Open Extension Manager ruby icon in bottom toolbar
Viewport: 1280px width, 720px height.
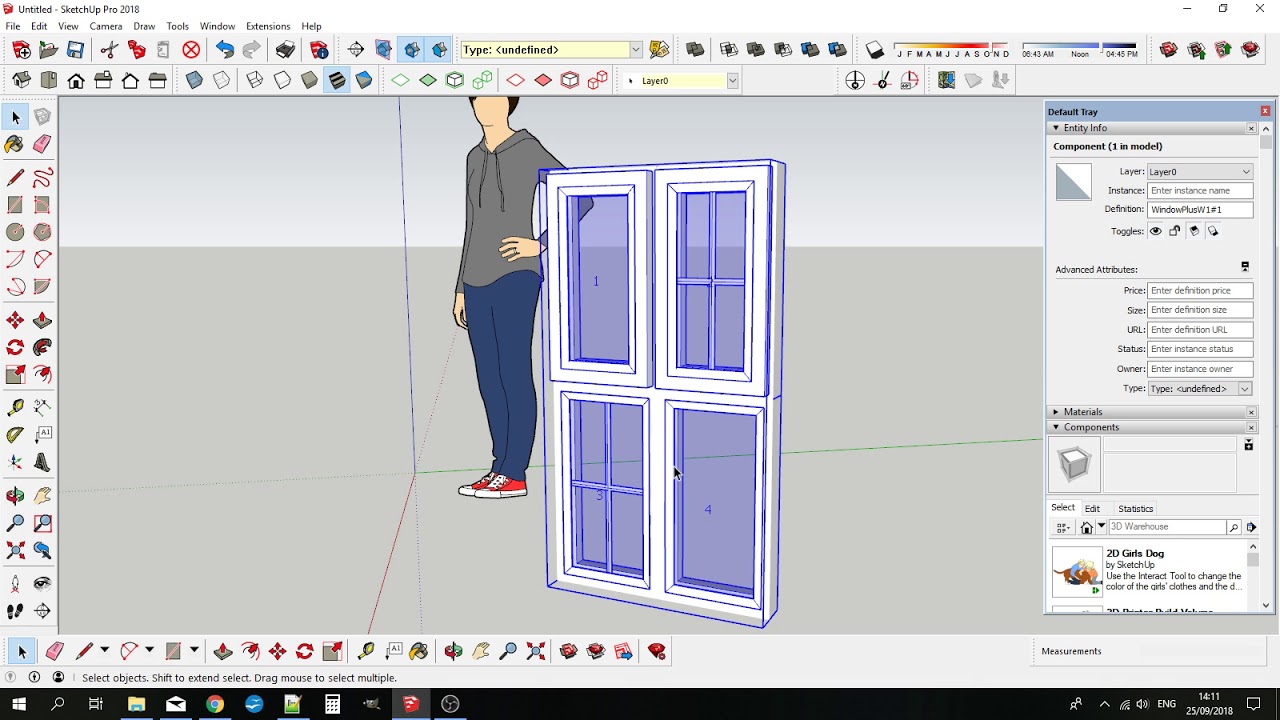coord(657,651)
